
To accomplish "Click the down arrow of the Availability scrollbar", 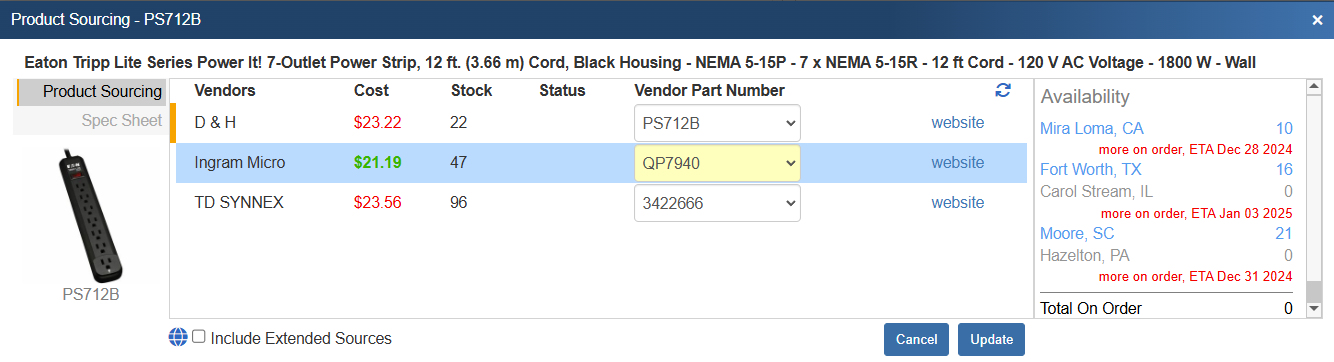I will (x=1315, y=310).
